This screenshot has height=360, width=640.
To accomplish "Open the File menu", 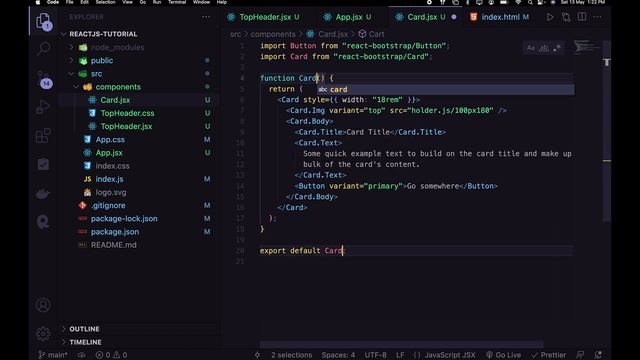I will [x=69, y=2].
